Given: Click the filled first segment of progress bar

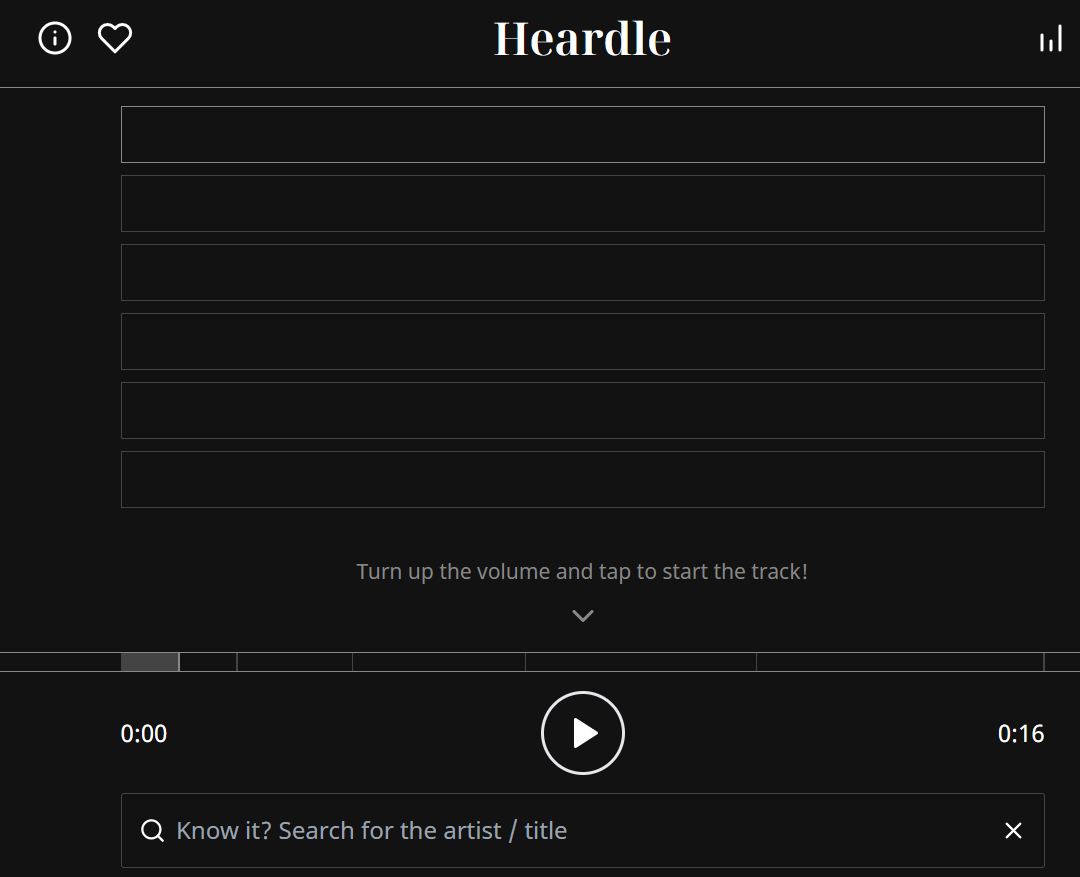Looking at the screenshot, I should (150, 662).
